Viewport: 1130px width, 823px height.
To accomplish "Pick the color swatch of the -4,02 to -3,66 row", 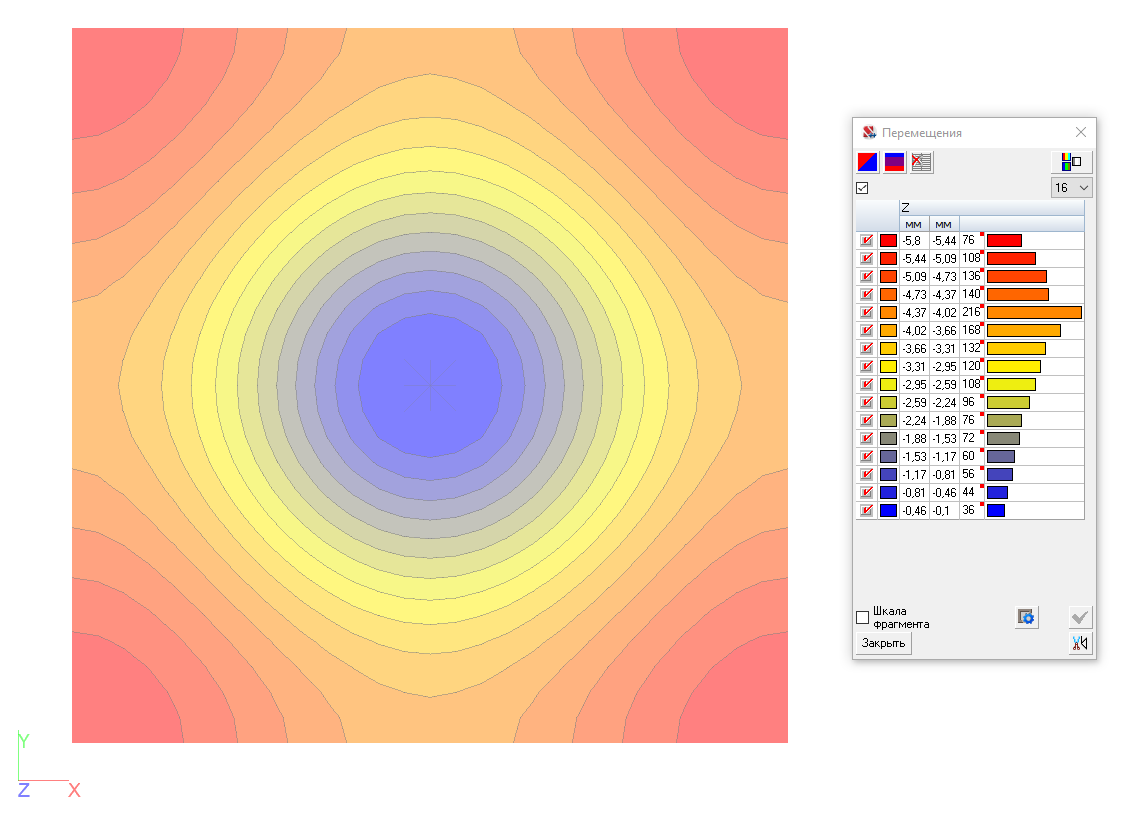I will pos(889,331).
